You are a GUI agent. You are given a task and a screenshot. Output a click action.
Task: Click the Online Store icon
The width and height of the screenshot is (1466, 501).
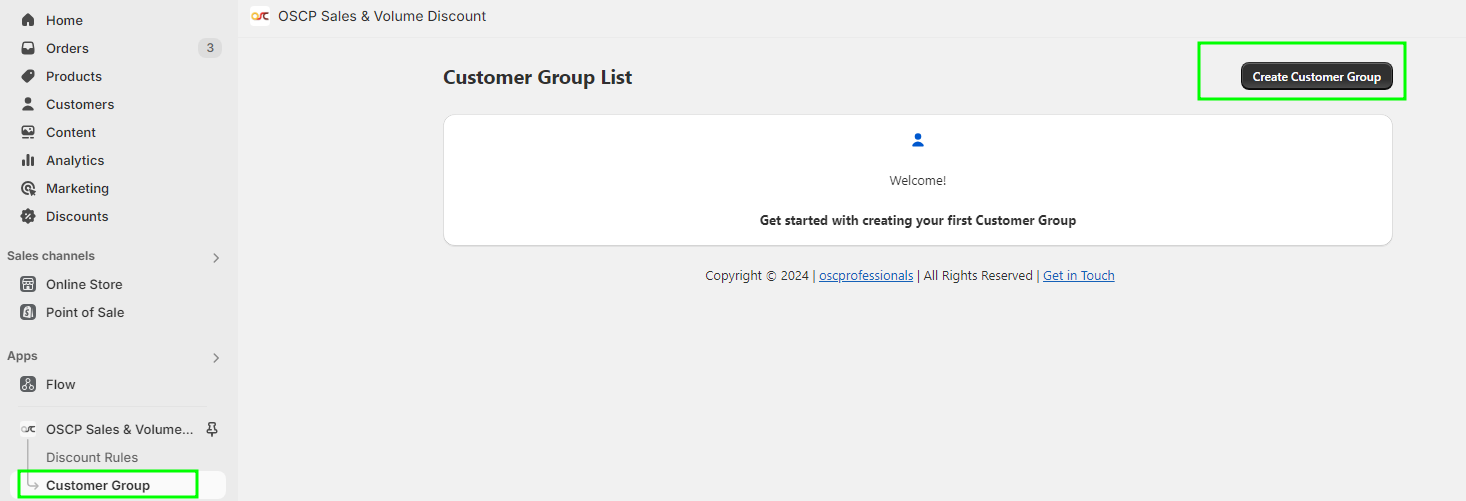(28, 284)
